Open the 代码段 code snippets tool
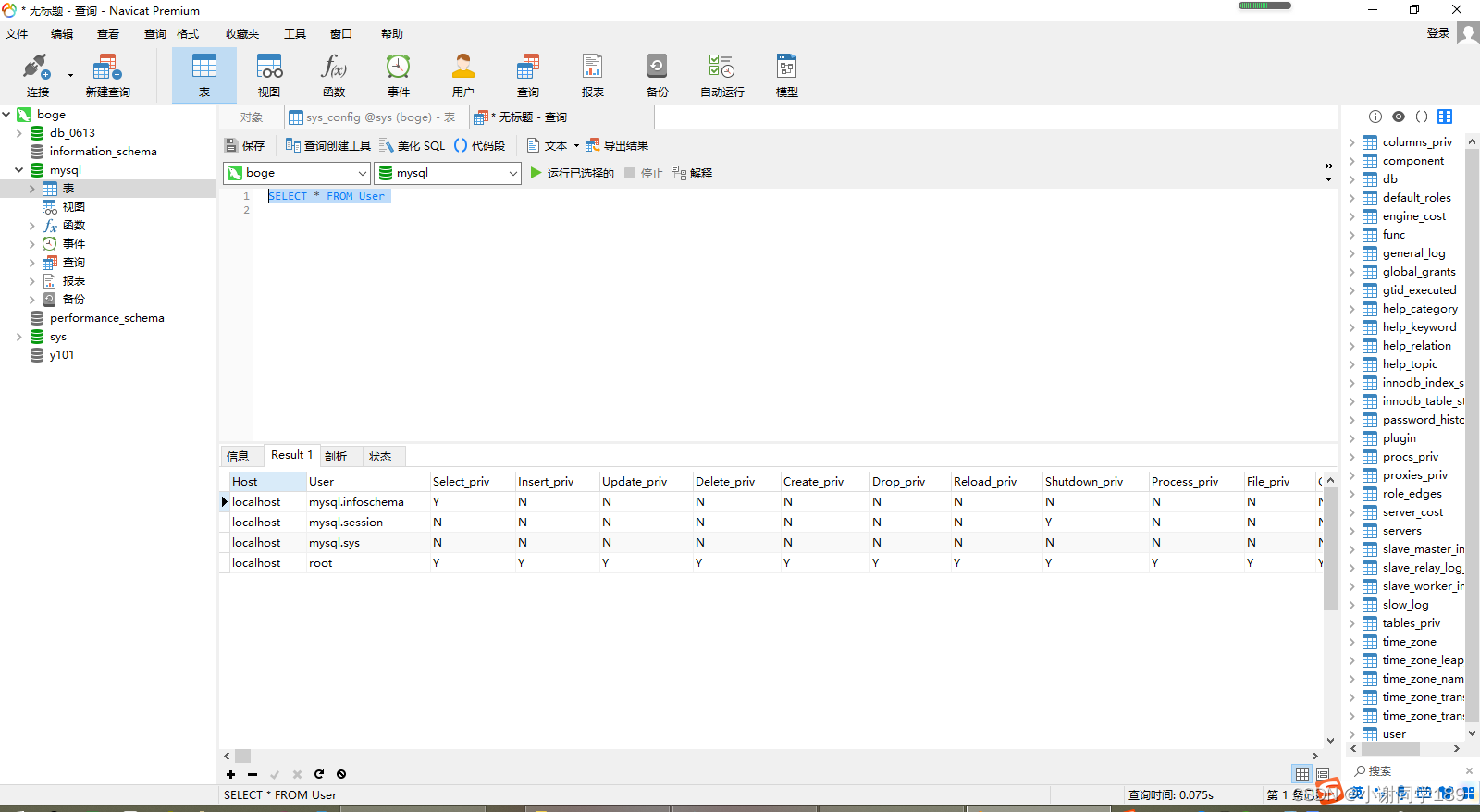Viewport: 1480px width, 812px height. click(x=480, y=146)
